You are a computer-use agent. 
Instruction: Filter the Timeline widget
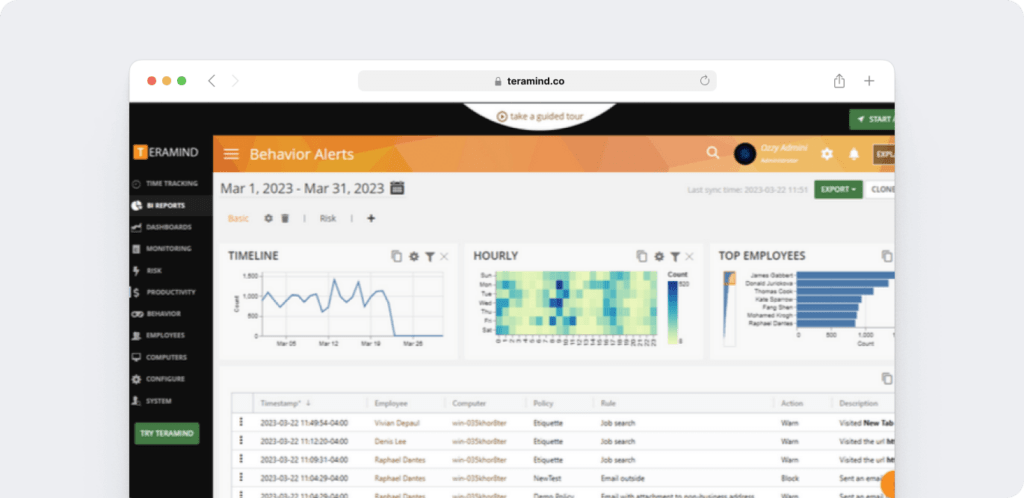click(x=429, y=257)
